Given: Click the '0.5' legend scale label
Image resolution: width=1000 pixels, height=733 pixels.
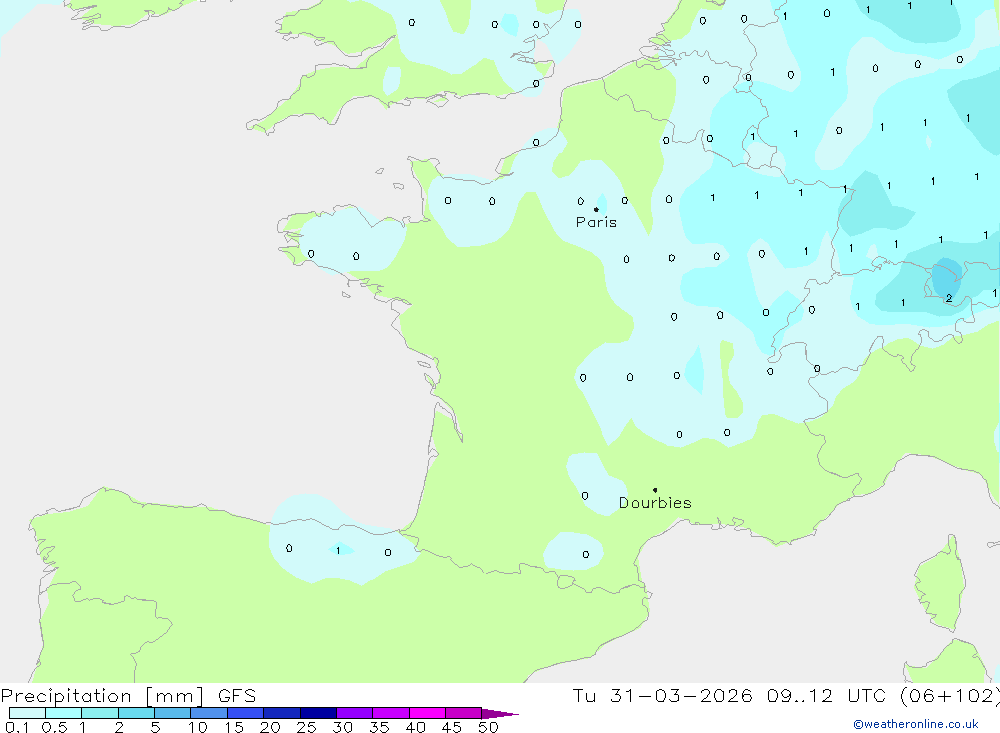Looking at the screenshot, I should (54, 727).
